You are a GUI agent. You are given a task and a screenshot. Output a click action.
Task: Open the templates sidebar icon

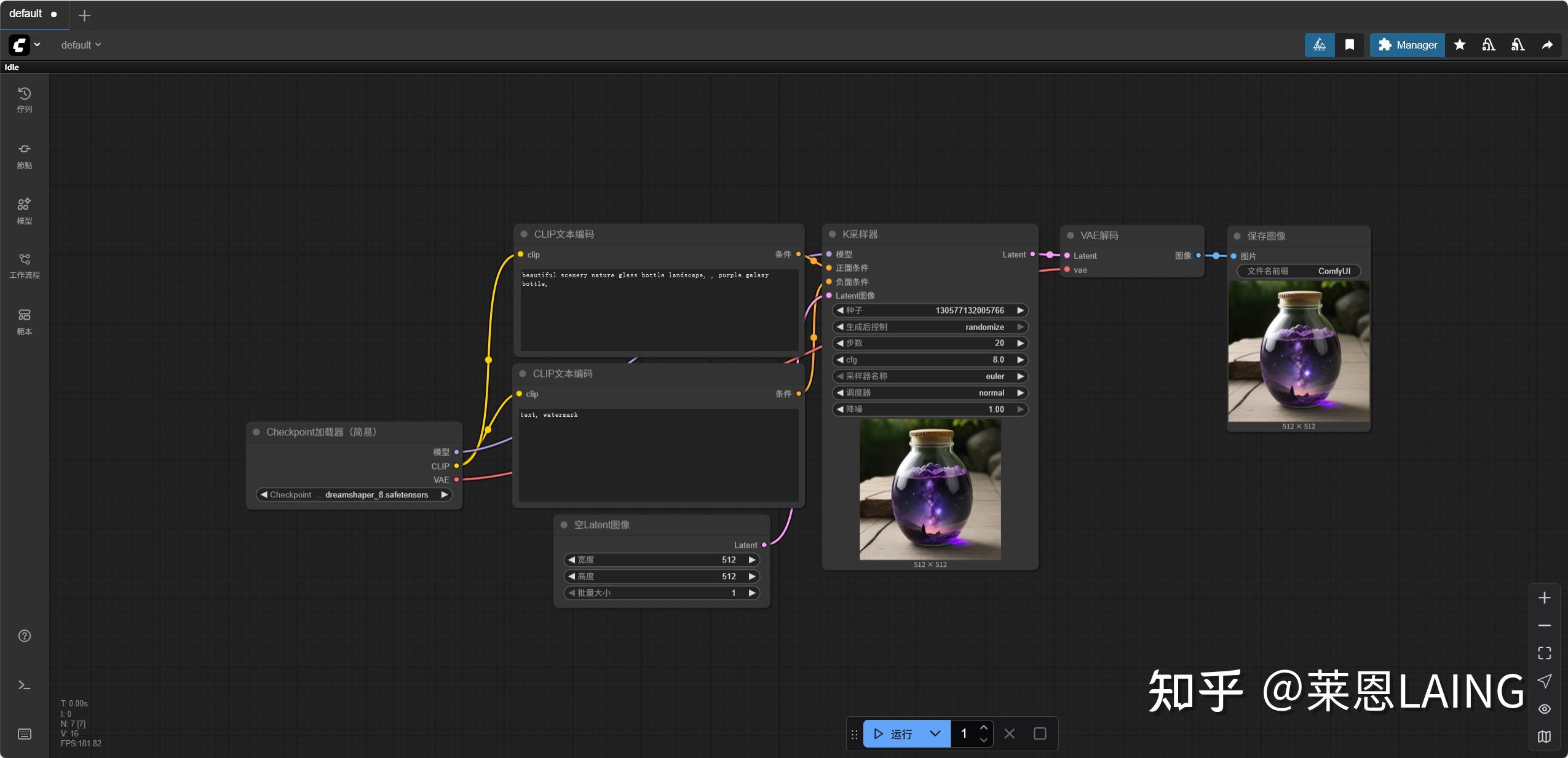pos(24,322)
